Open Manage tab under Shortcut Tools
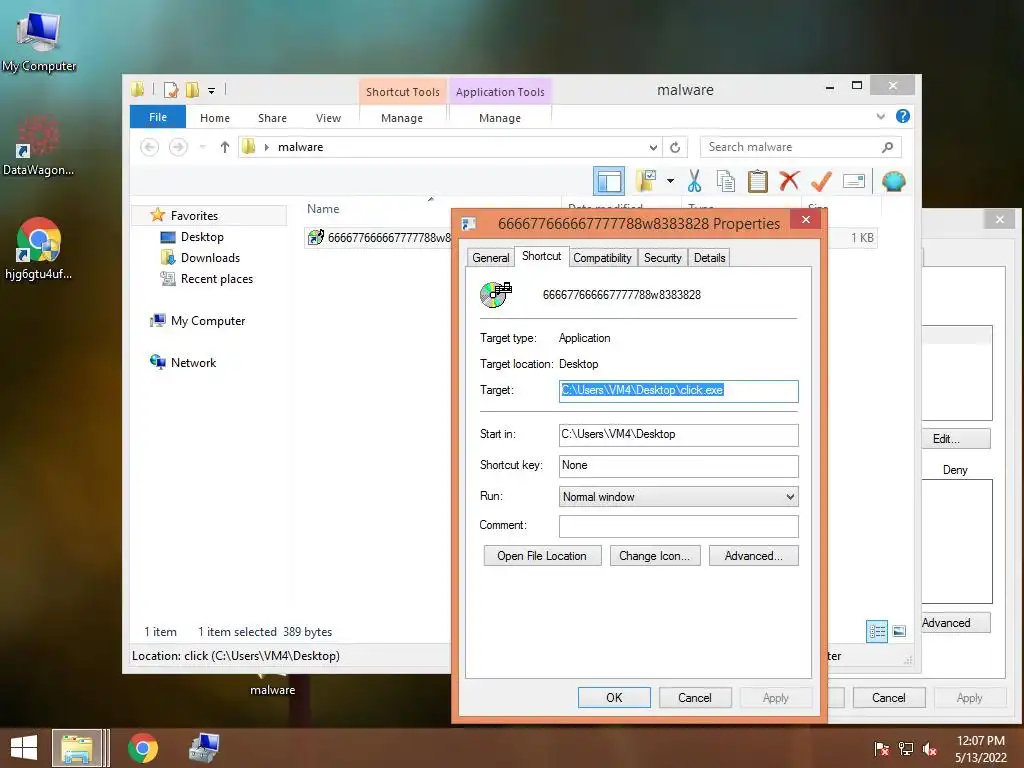1024x768 pixels. [402, 118]
